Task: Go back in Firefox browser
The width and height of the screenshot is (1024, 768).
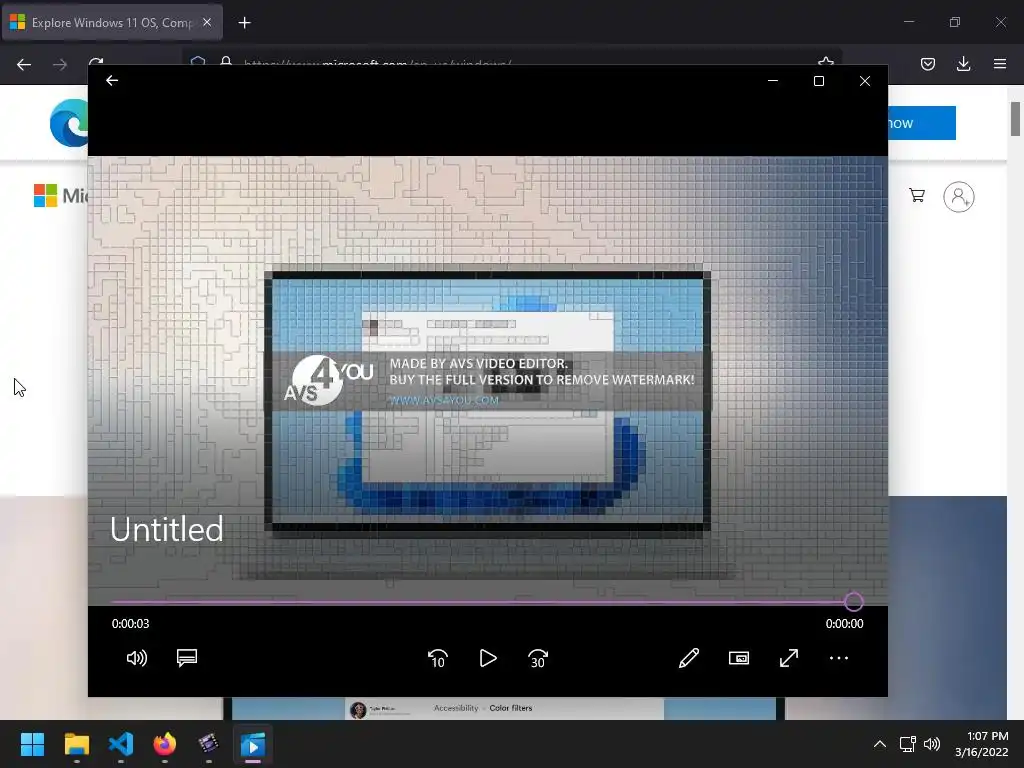Action: tap(24, 64)
